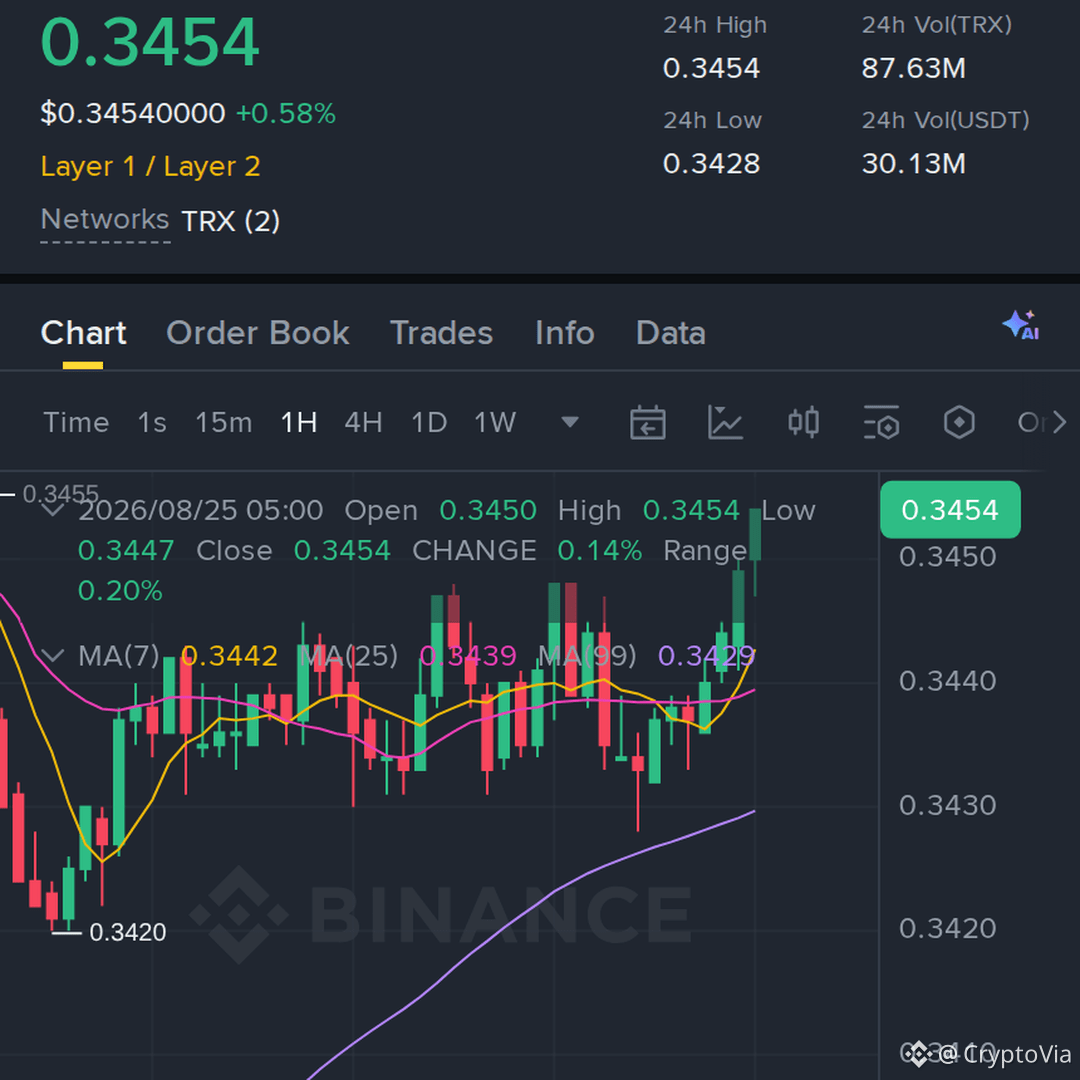The image size is (1080, 1080).
Task: Click the Networks dotted-underline label
Action: tap(105, 220)
